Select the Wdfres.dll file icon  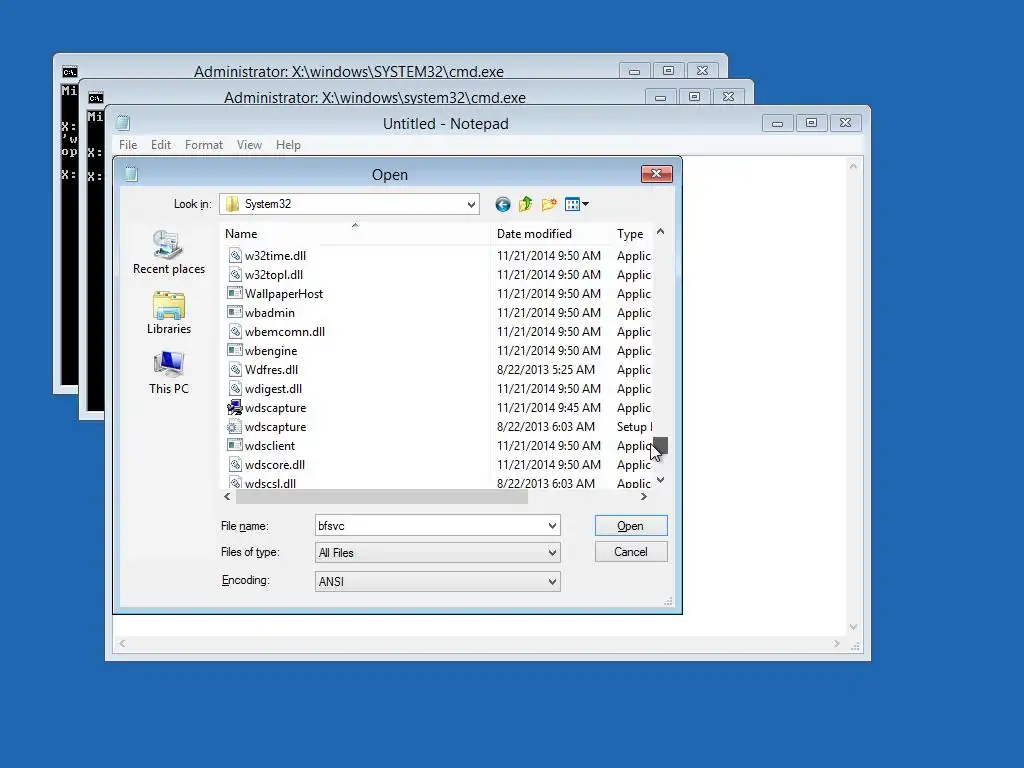point(235,369)
